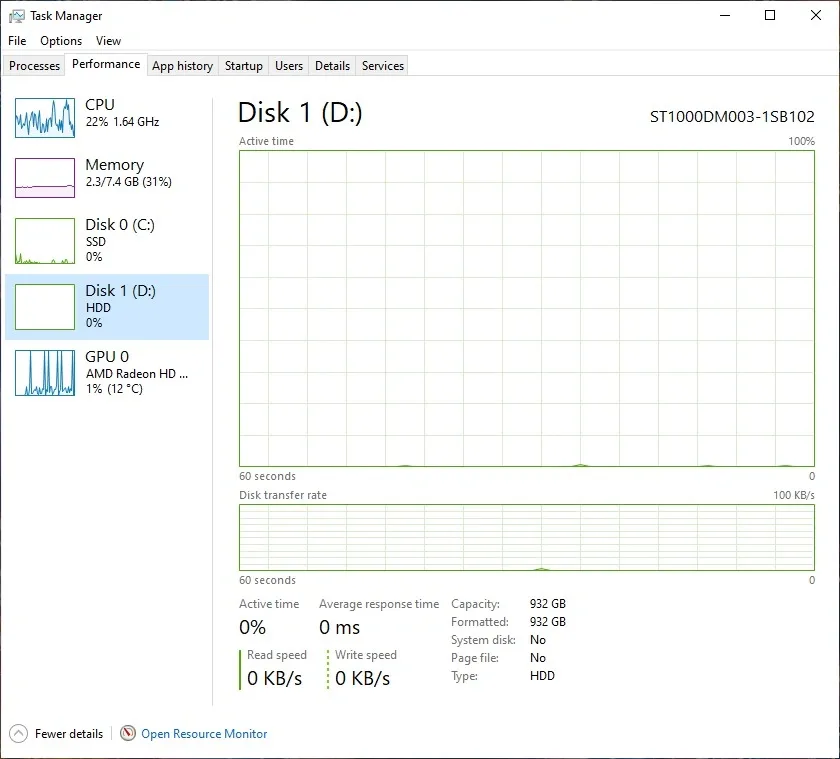840x759 pixels.
Task: Collapse view with Fewer details arrow
Action: pyautogui.click(x=18, y=733)
